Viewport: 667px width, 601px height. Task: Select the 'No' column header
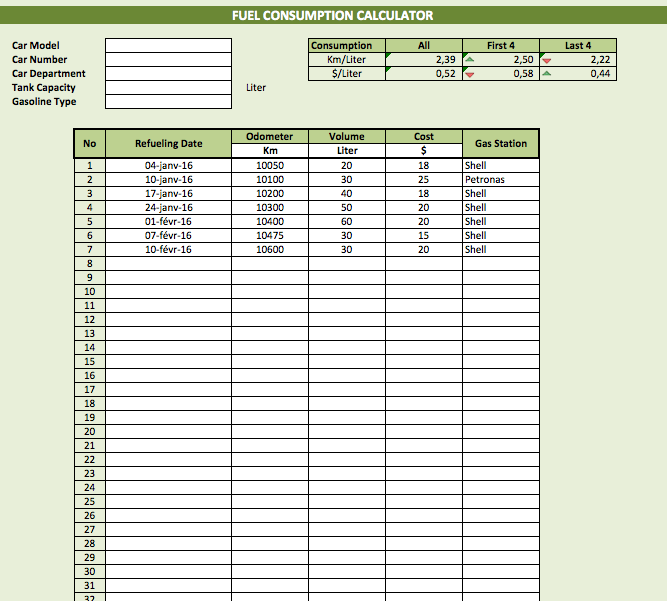click(90, 144)
